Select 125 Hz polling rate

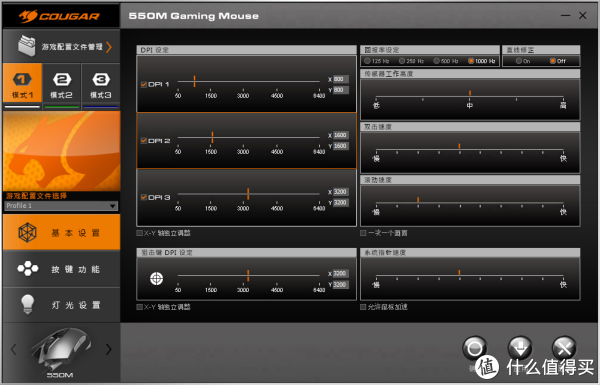[x=367, y=61]
